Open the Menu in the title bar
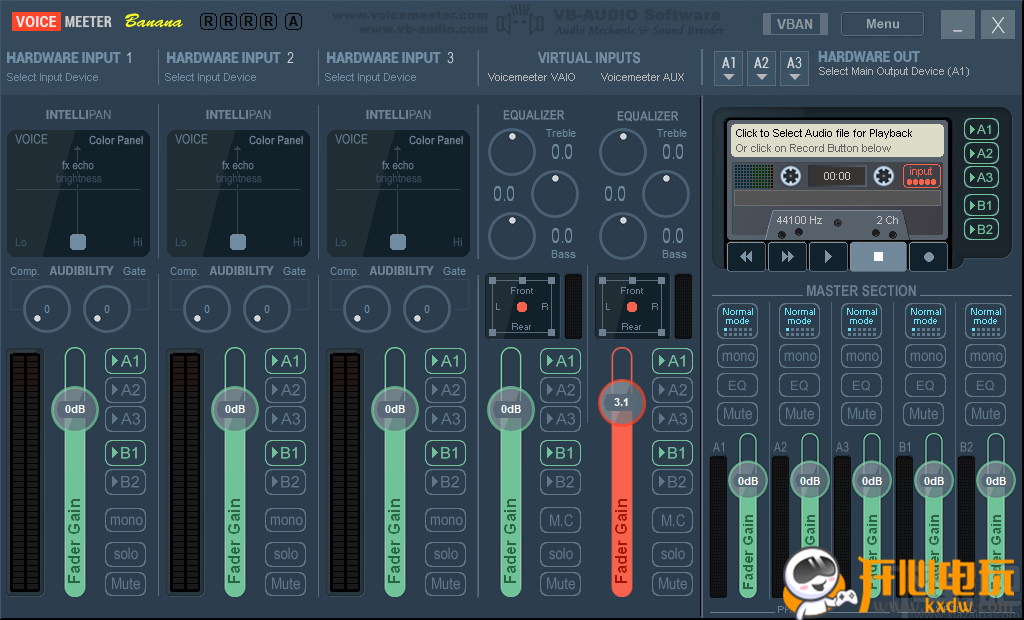The width and height of the screenshot is (1024, 620). (882, 24)
